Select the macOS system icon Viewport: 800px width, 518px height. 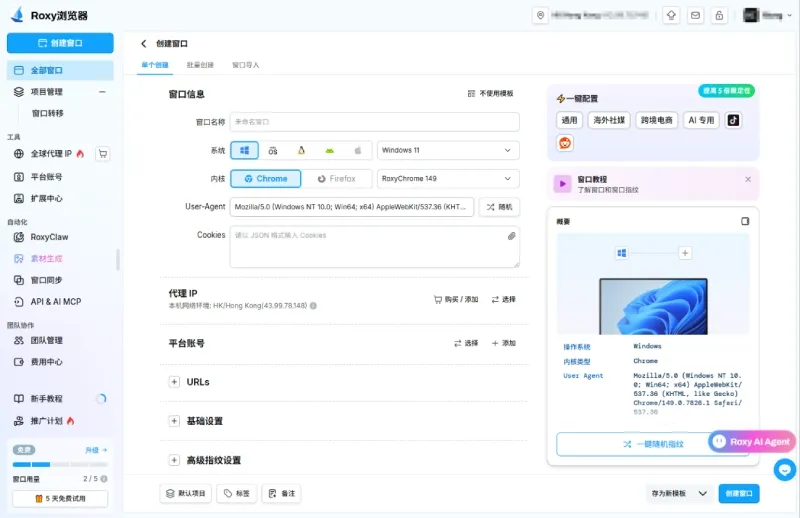[273, 151]
